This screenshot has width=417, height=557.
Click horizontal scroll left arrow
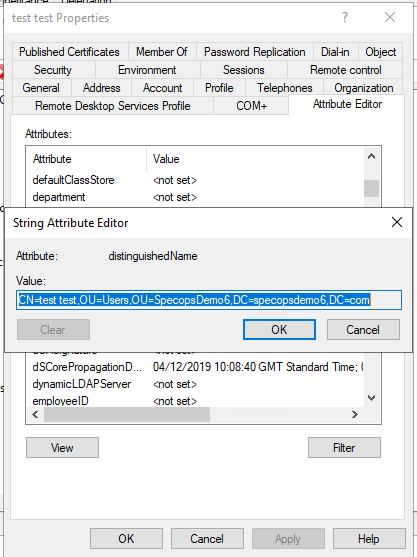[35, 414]
